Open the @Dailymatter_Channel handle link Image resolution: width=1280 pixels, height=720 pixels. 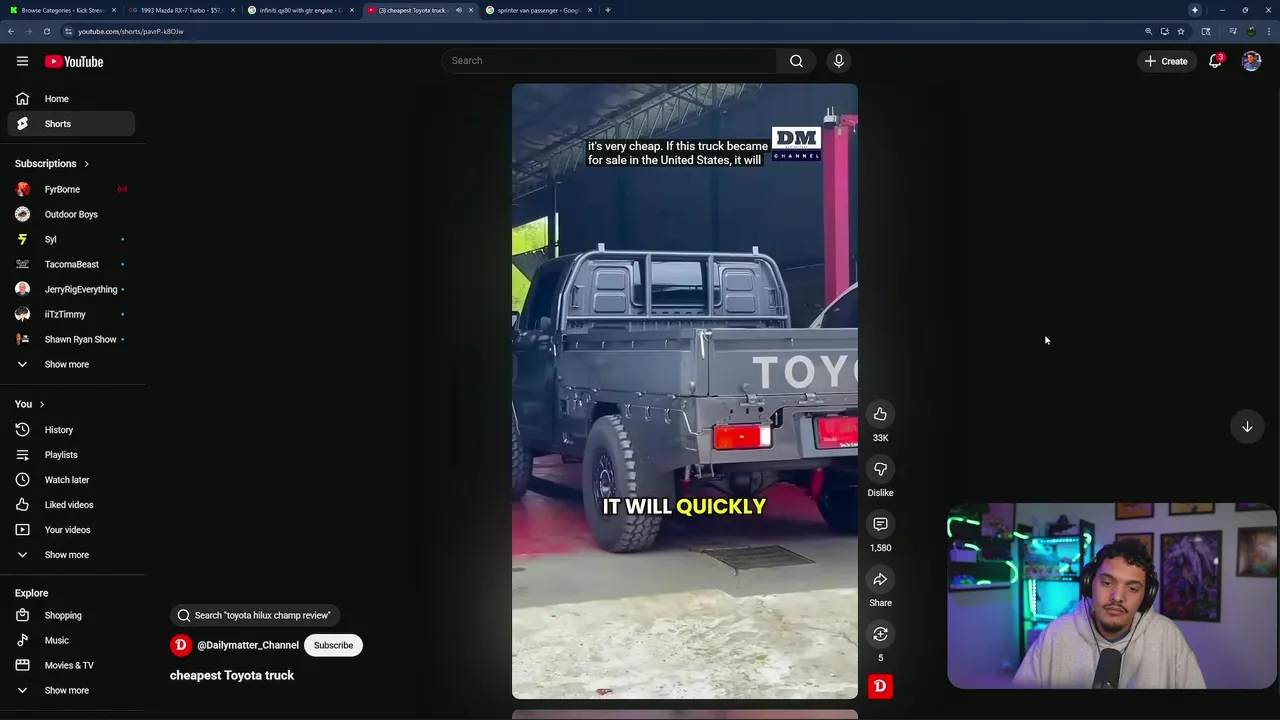click(x=248, y=645)
